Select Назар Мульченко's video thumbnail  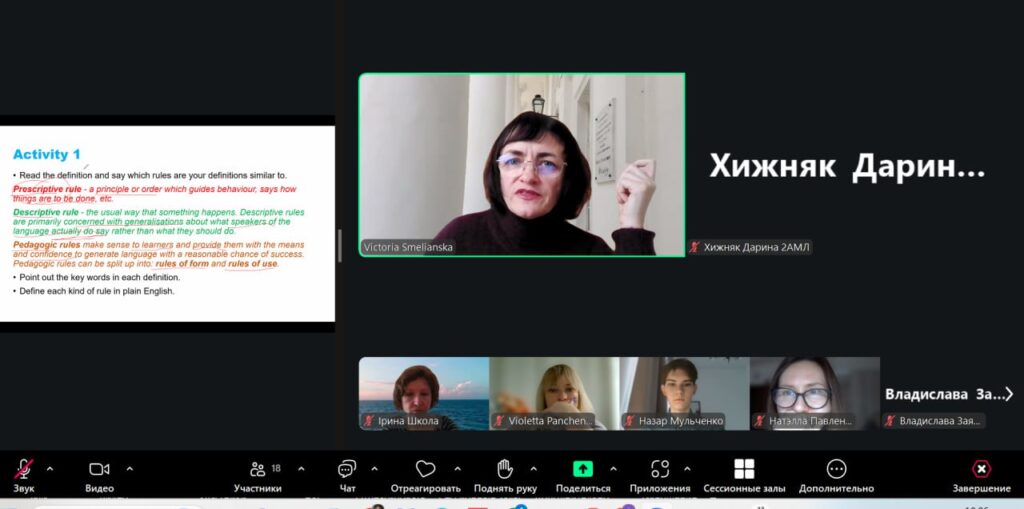click(x=684, y=393)
